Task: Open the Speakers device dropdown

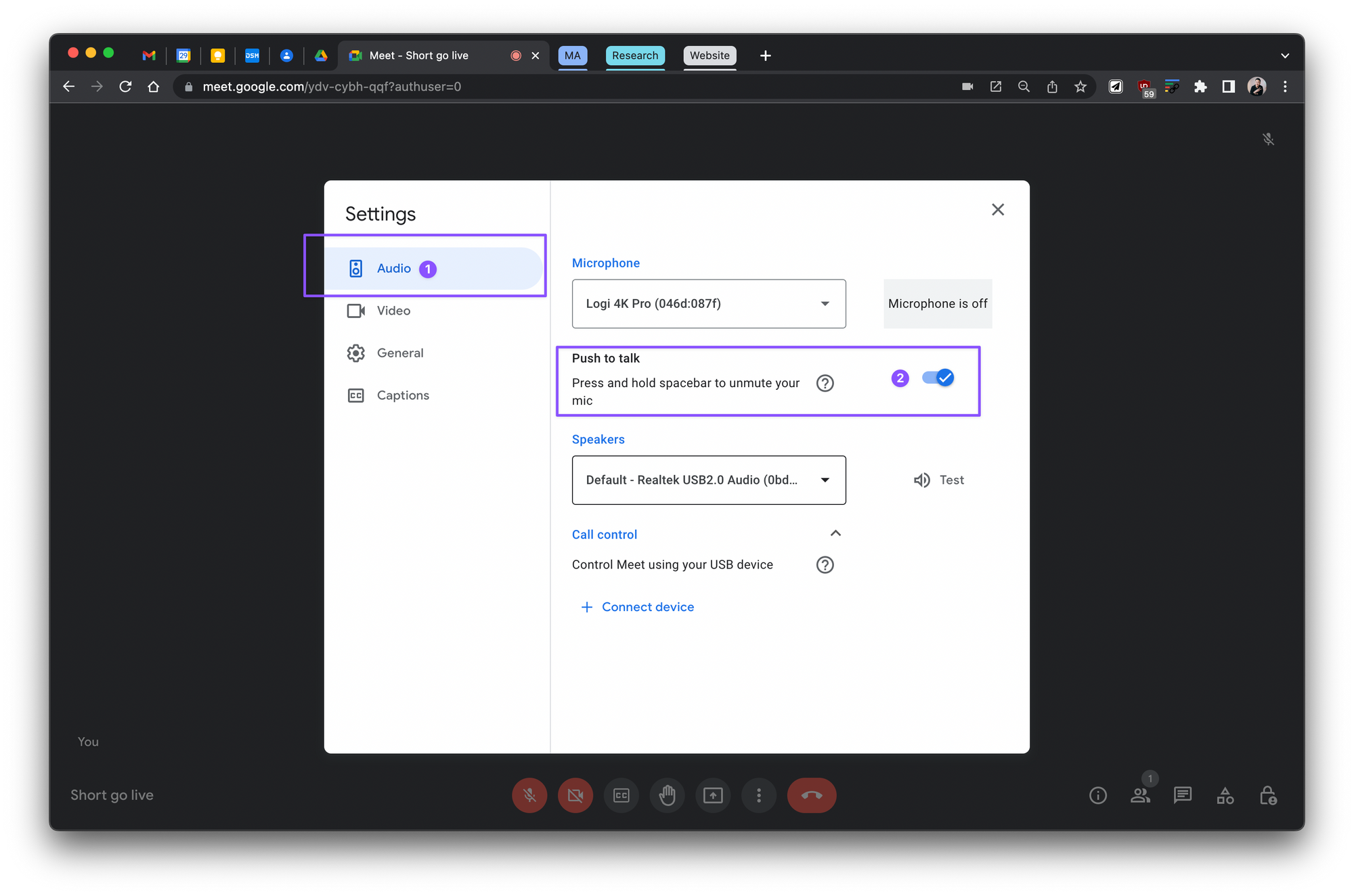Action: pos(708,480)
